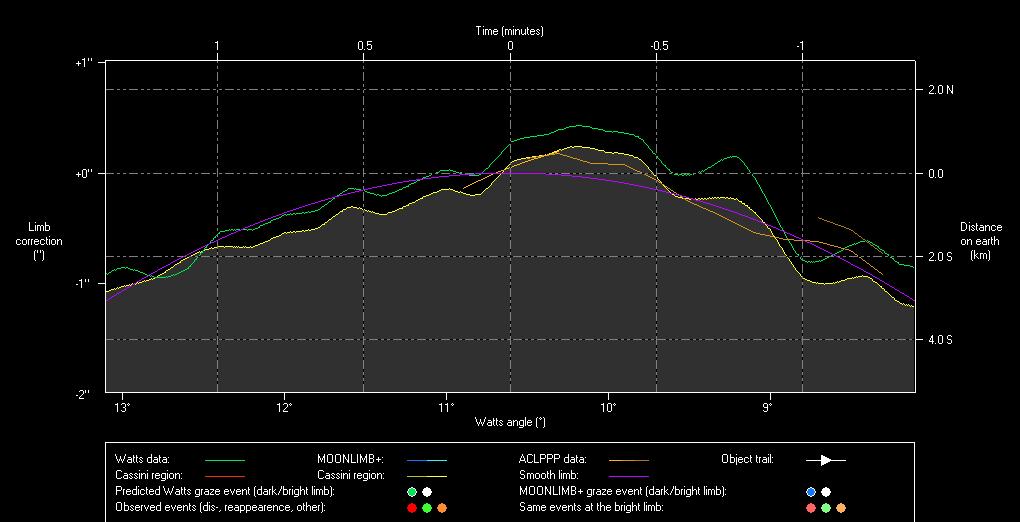This screenshot has height=522, width=1020.
Task: Click the blue MOONLIMB+ graze event dot
Action: pos(810,492)
